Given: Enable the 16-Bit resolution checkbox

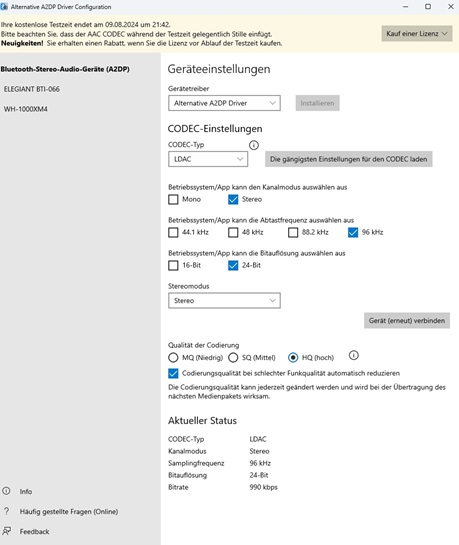Looking at the screenshot, I should pyautogui.click(x=173, y=265).
